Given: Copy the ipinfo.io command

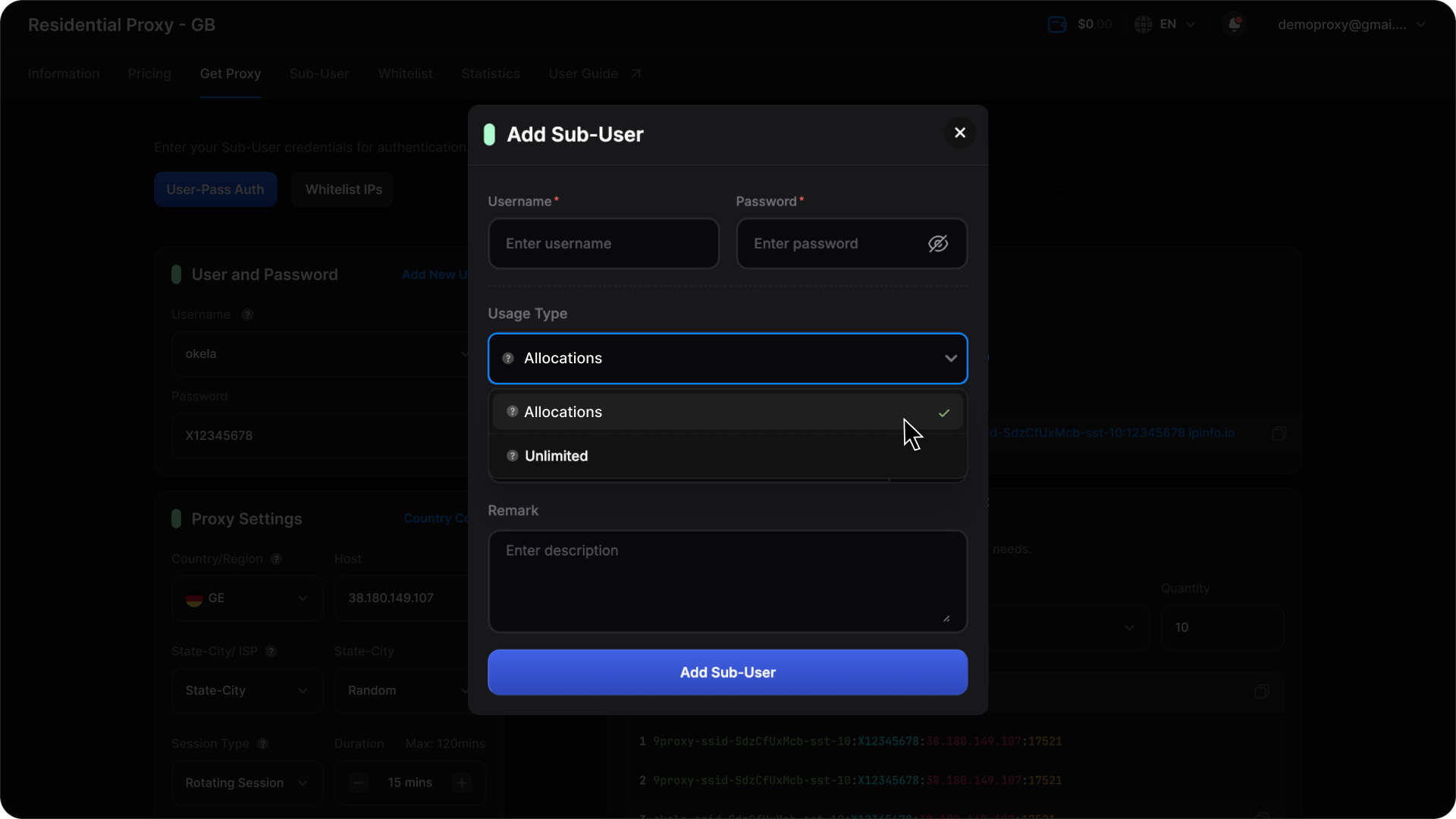Looking at the screenshot, I should pyautogui.click(x=1279, y=433).
